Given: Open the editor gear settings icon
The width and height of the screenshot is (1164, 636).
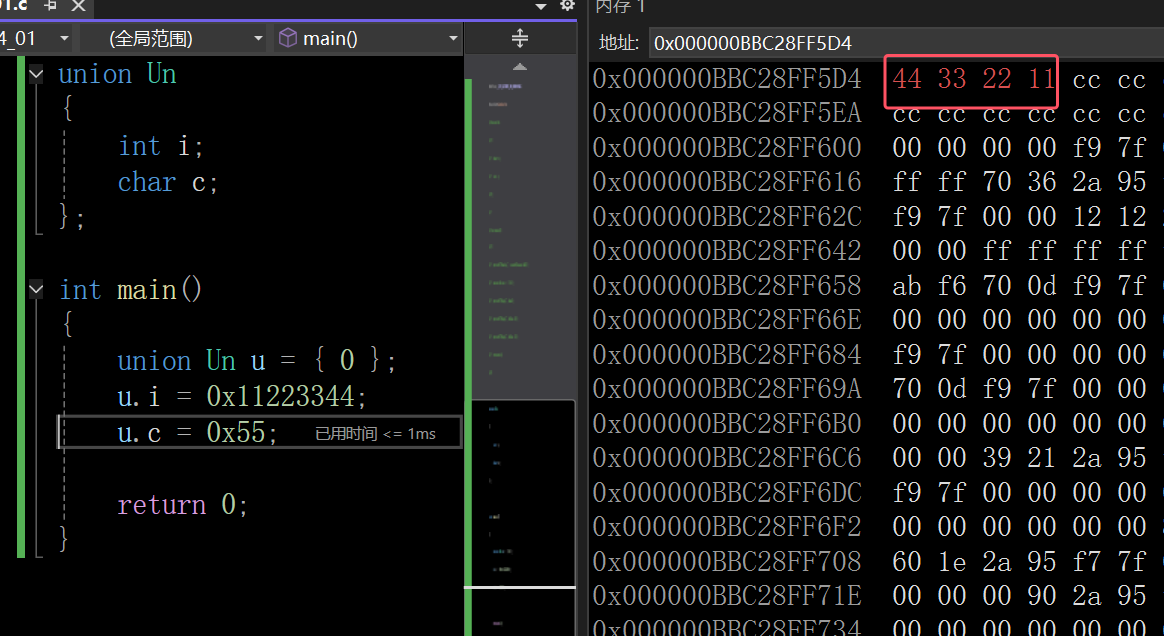Looking at the screenshot, I should pyautogui.click(x=567, y=5).
